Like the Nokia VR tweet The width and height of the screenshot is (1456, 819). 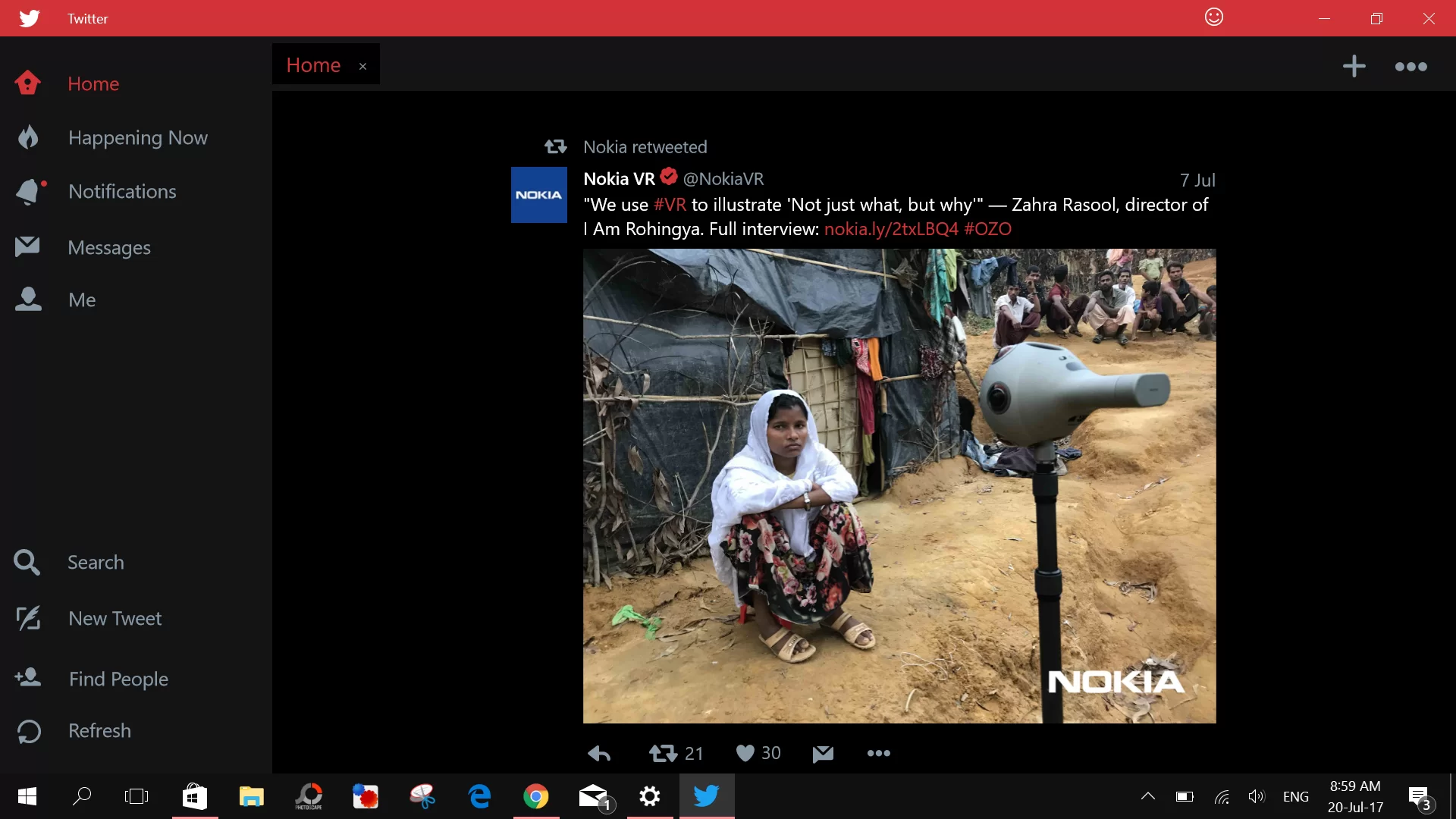745,753
